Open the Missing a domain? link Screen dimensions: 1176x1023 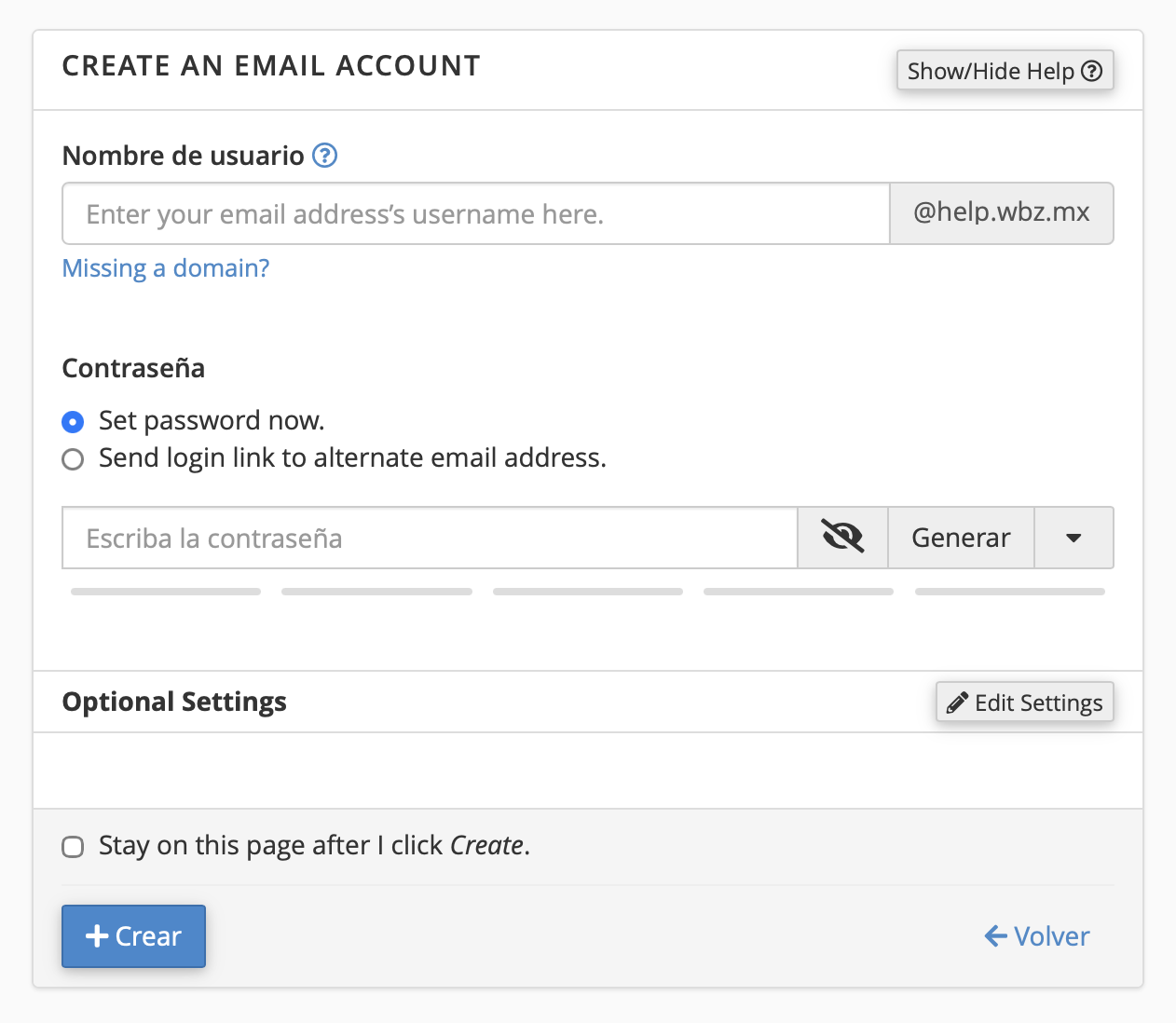coord(166,268)
